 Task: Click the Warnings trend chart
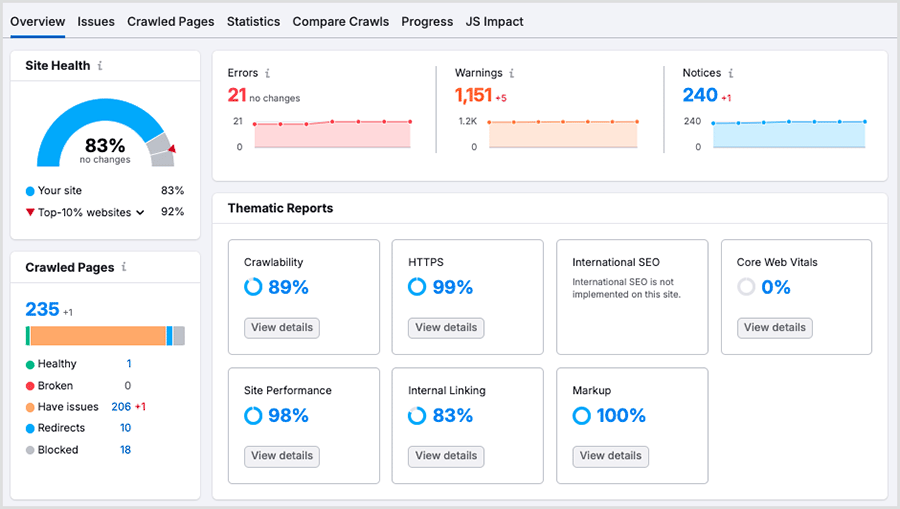[563, 134]
